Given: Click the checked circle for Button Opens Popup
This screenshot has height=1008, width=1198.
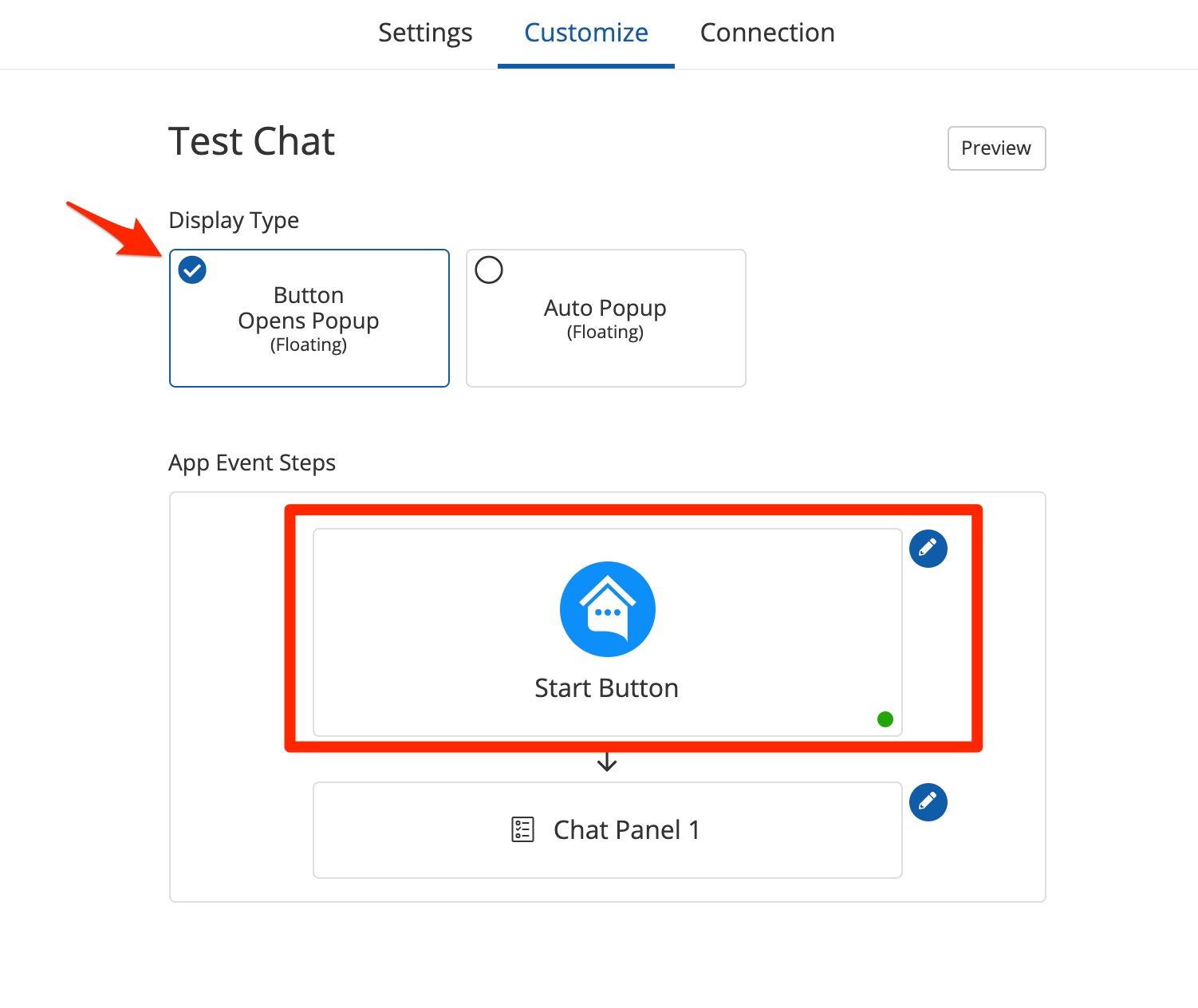Looking at the screenshot, I should click(x=192, y=270).
